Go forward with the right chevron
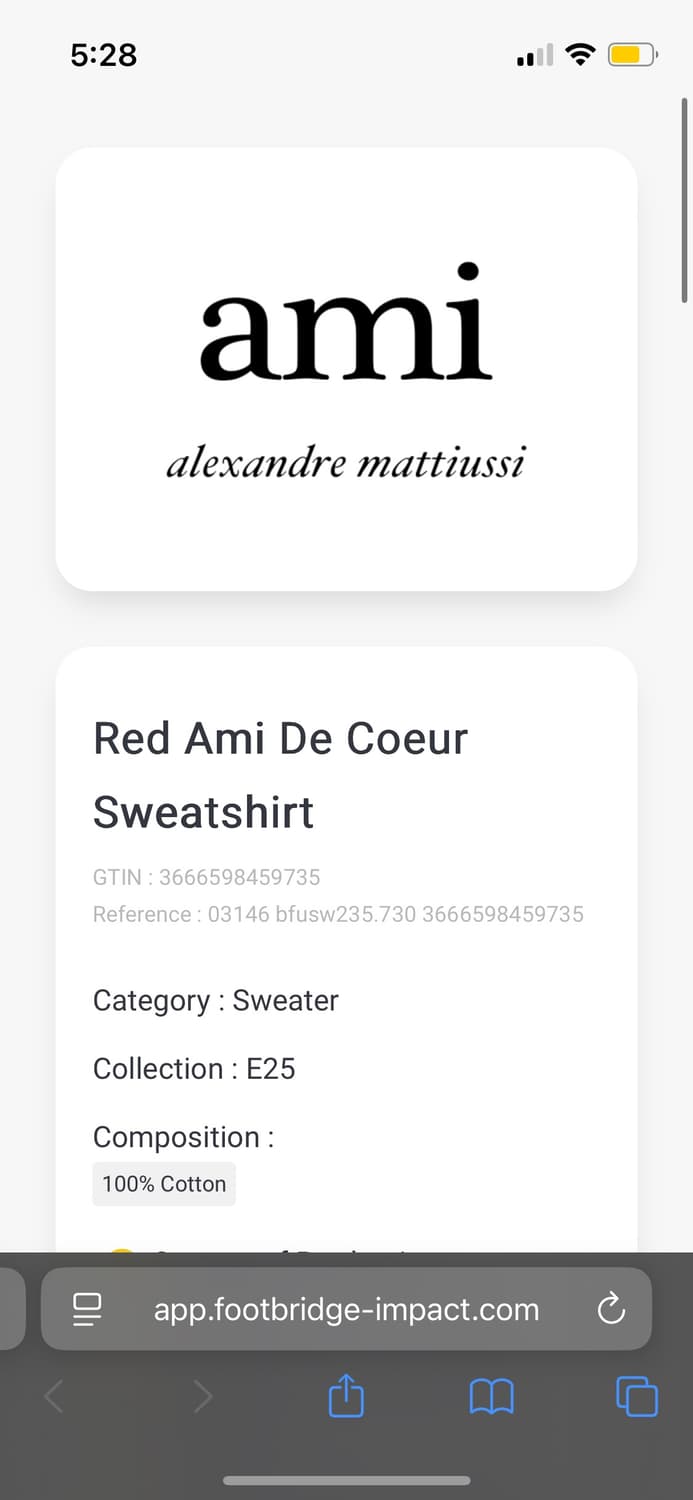 coord(203,1396)
